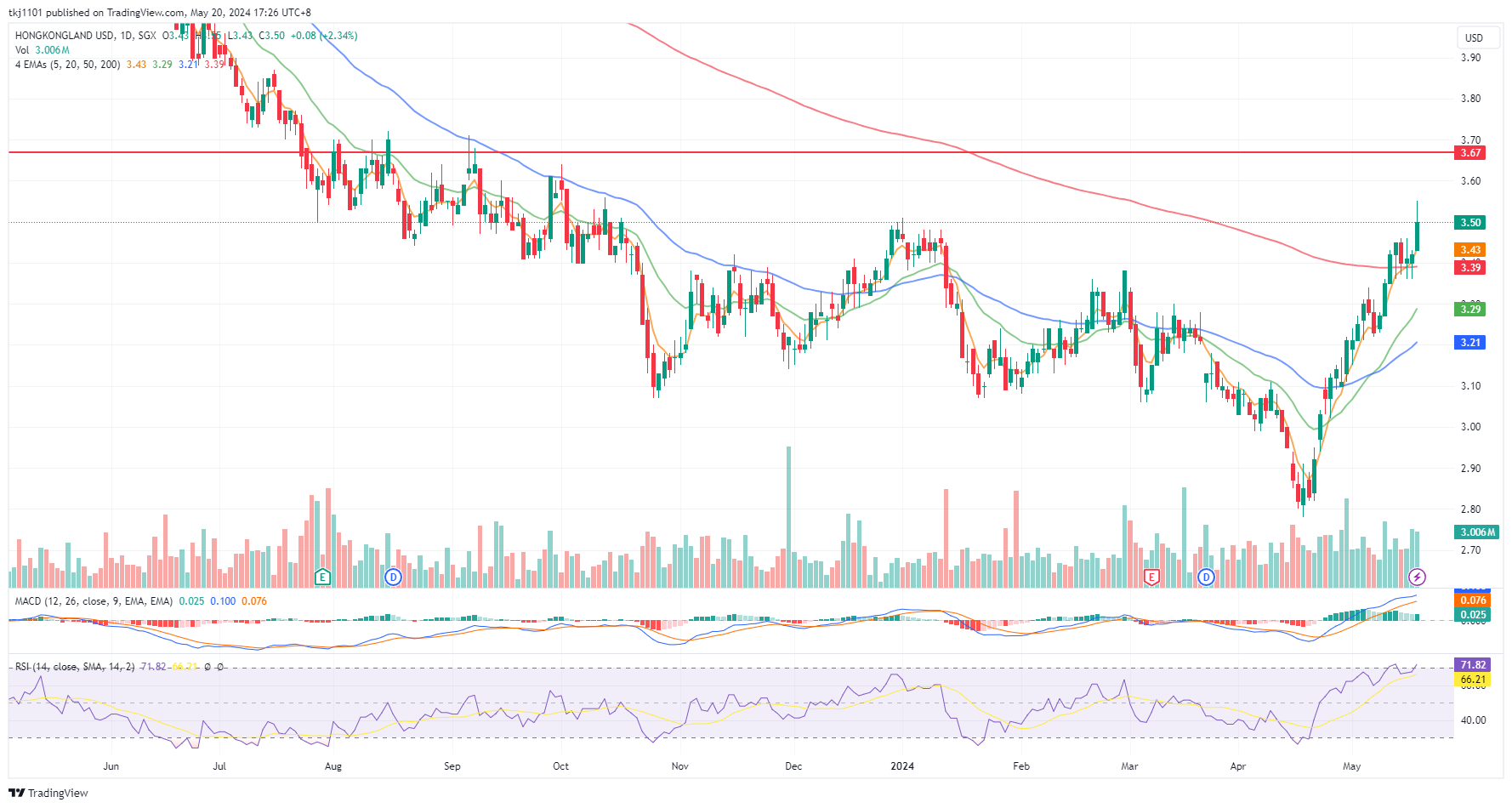Click the Vol indicator legend
1512x808 pixels.
(43, 50)
